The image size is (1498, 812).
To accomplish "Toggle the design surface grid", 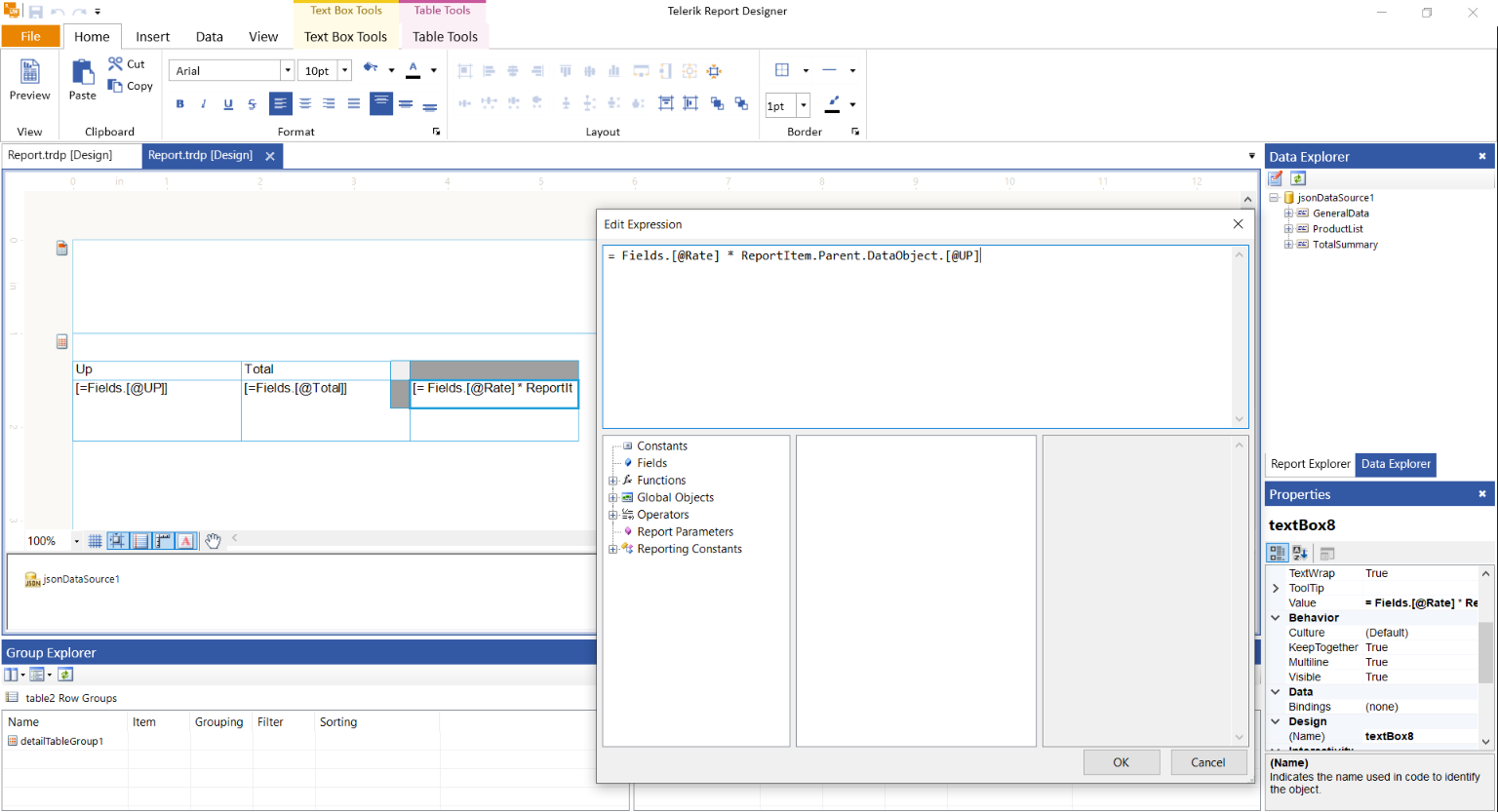I will (x=96, y=541).
